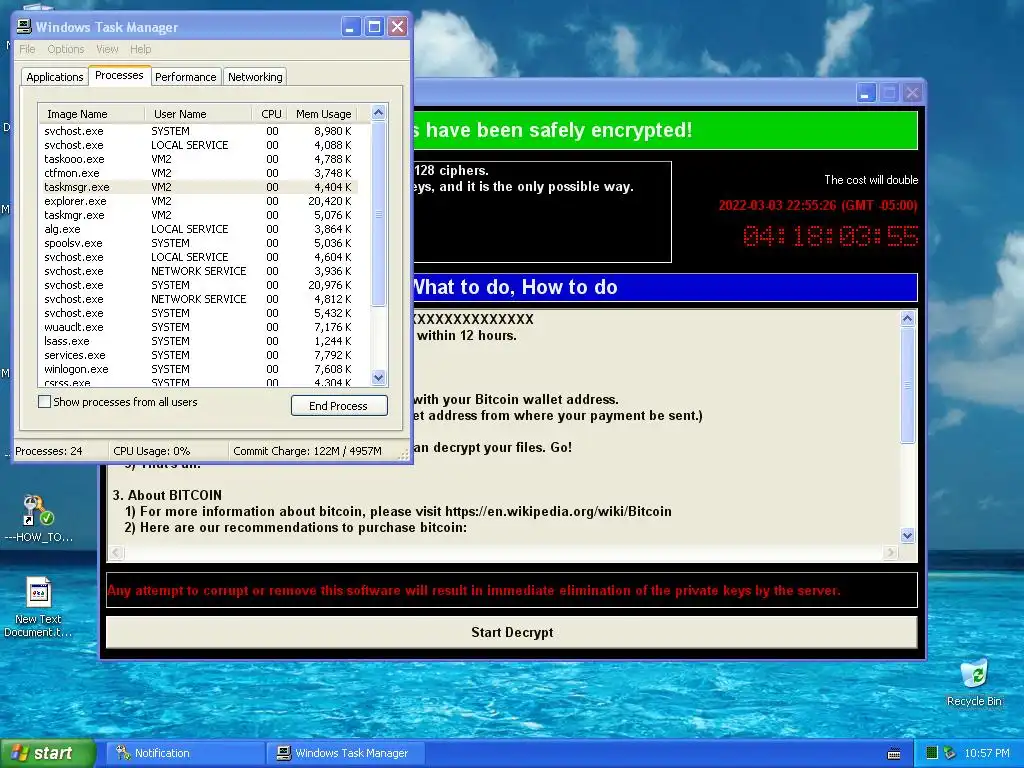Switch to the Performance tab

pyautogui.click(x=185, y=76)
